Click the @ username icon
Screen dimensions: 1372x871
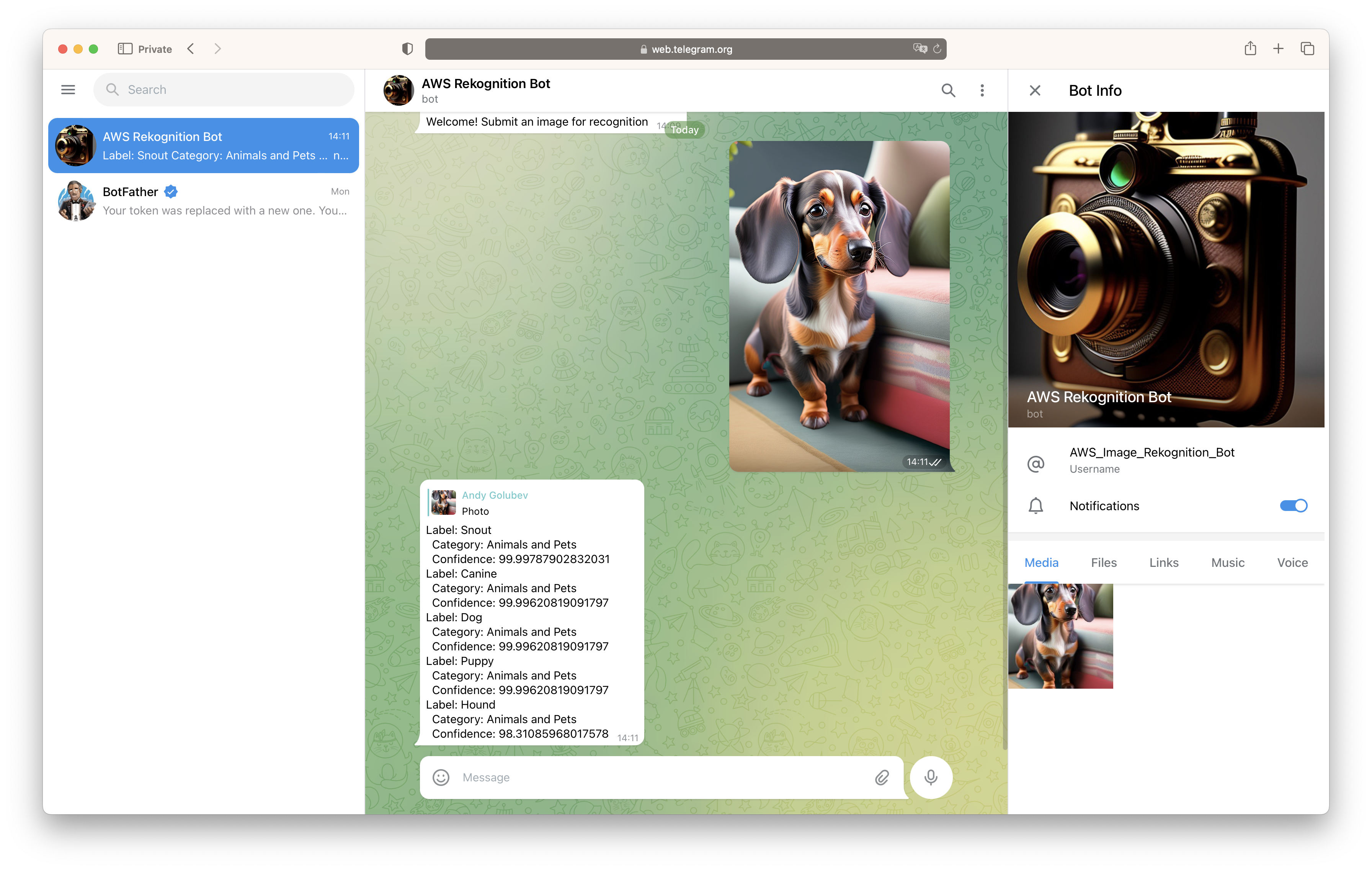pyautogui.click(x=1035, y=463)
